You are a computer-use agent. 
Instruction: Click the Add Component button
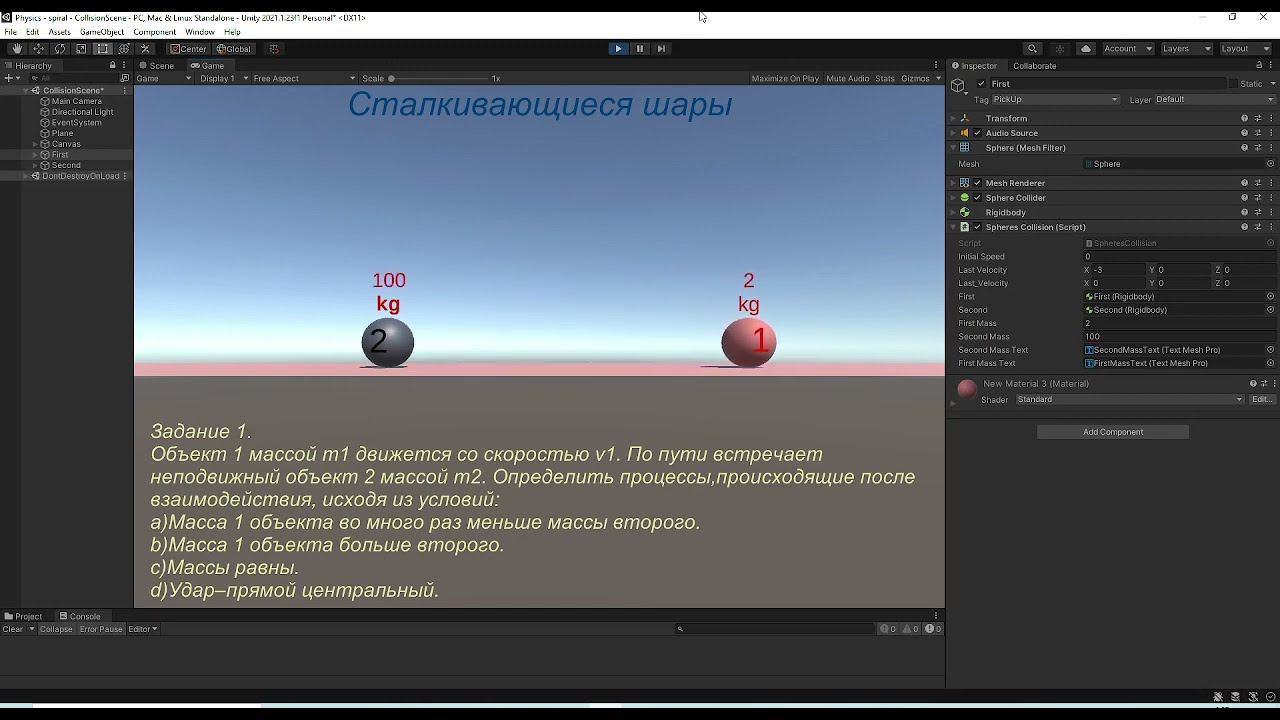point(1113,432)
